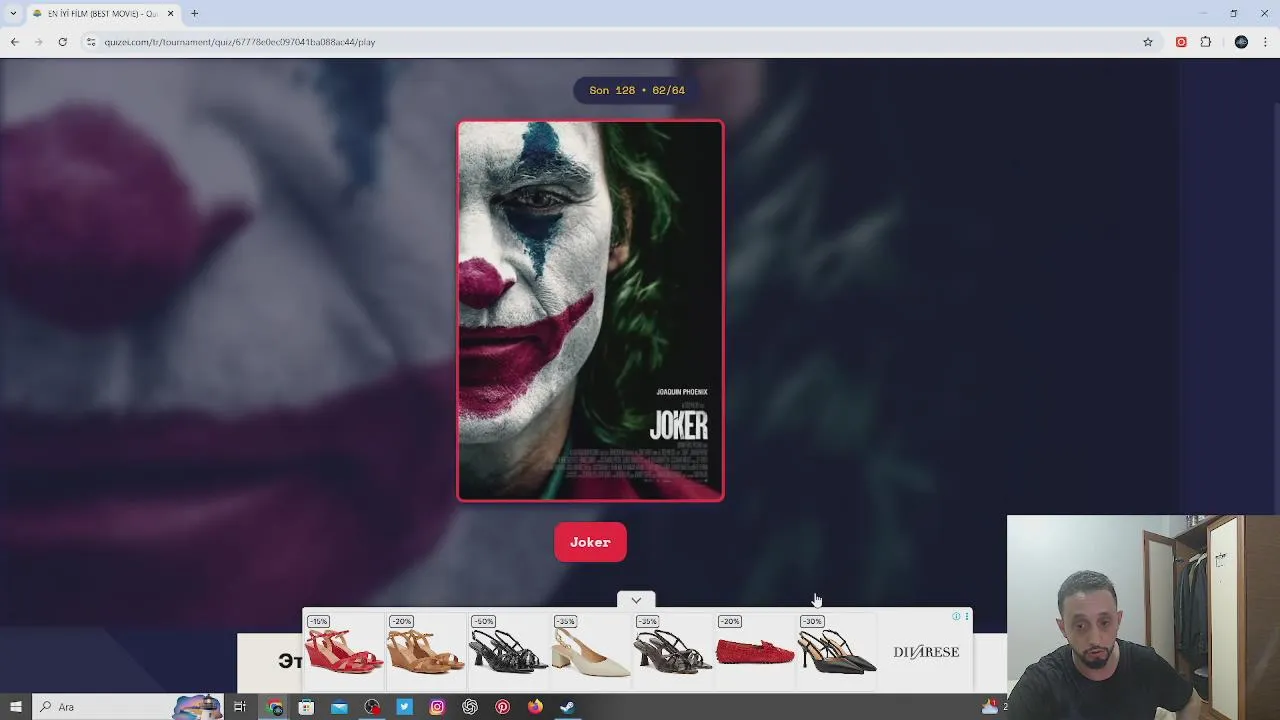Screen dimensions: 1280x720
Task: Open the Chrome profile avatar
Action: click(x=1241, y=42)
